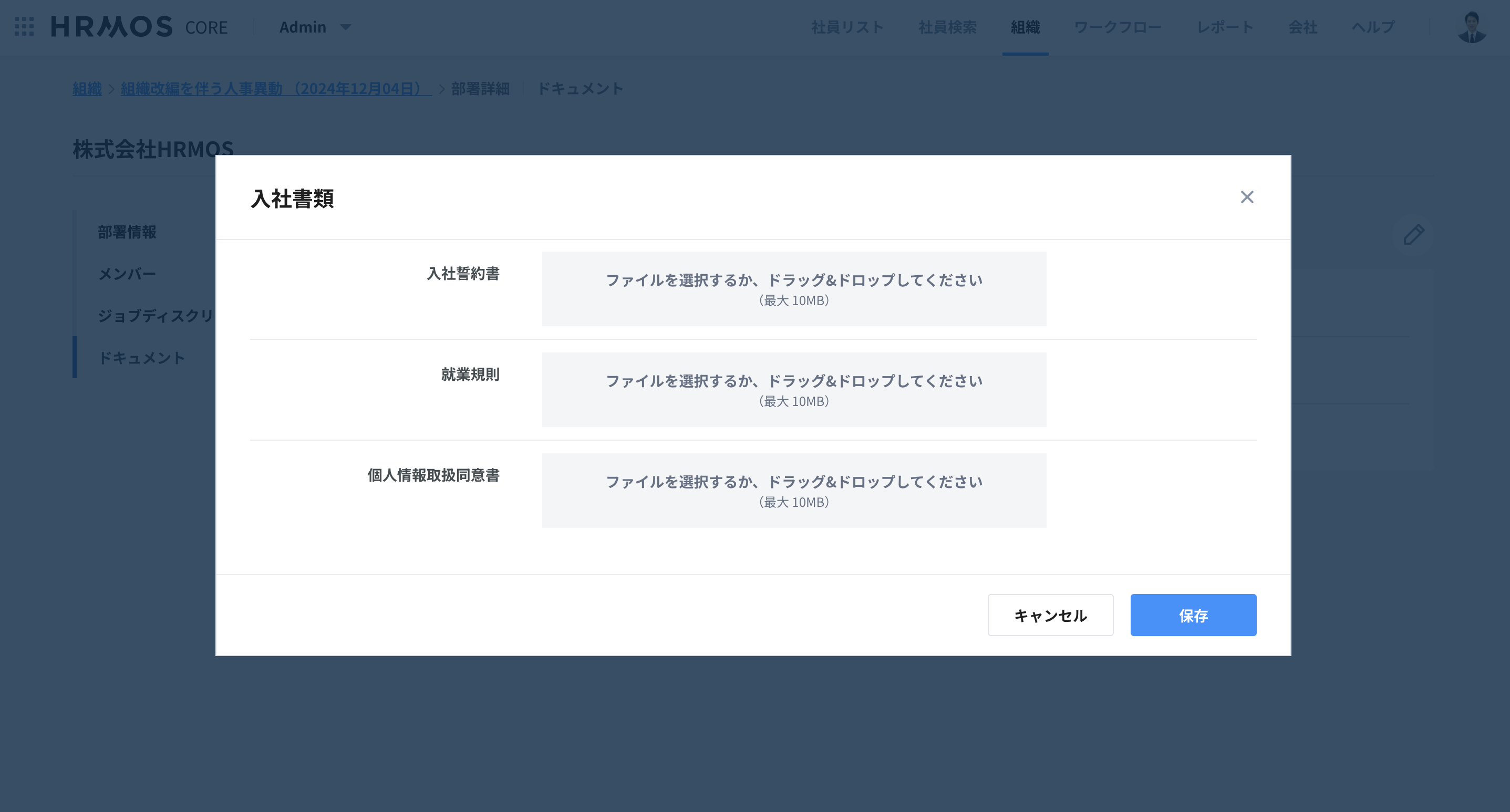Viewport: 1510px width, 812px height.
Task: Click the 保存 button
Action: (x=1193, y=615)
